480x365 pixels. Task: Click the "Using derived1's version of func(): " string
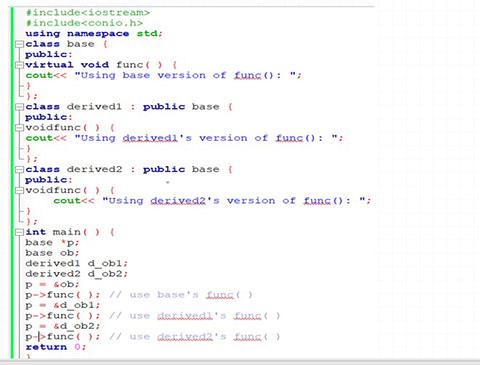tap(207, 138)
